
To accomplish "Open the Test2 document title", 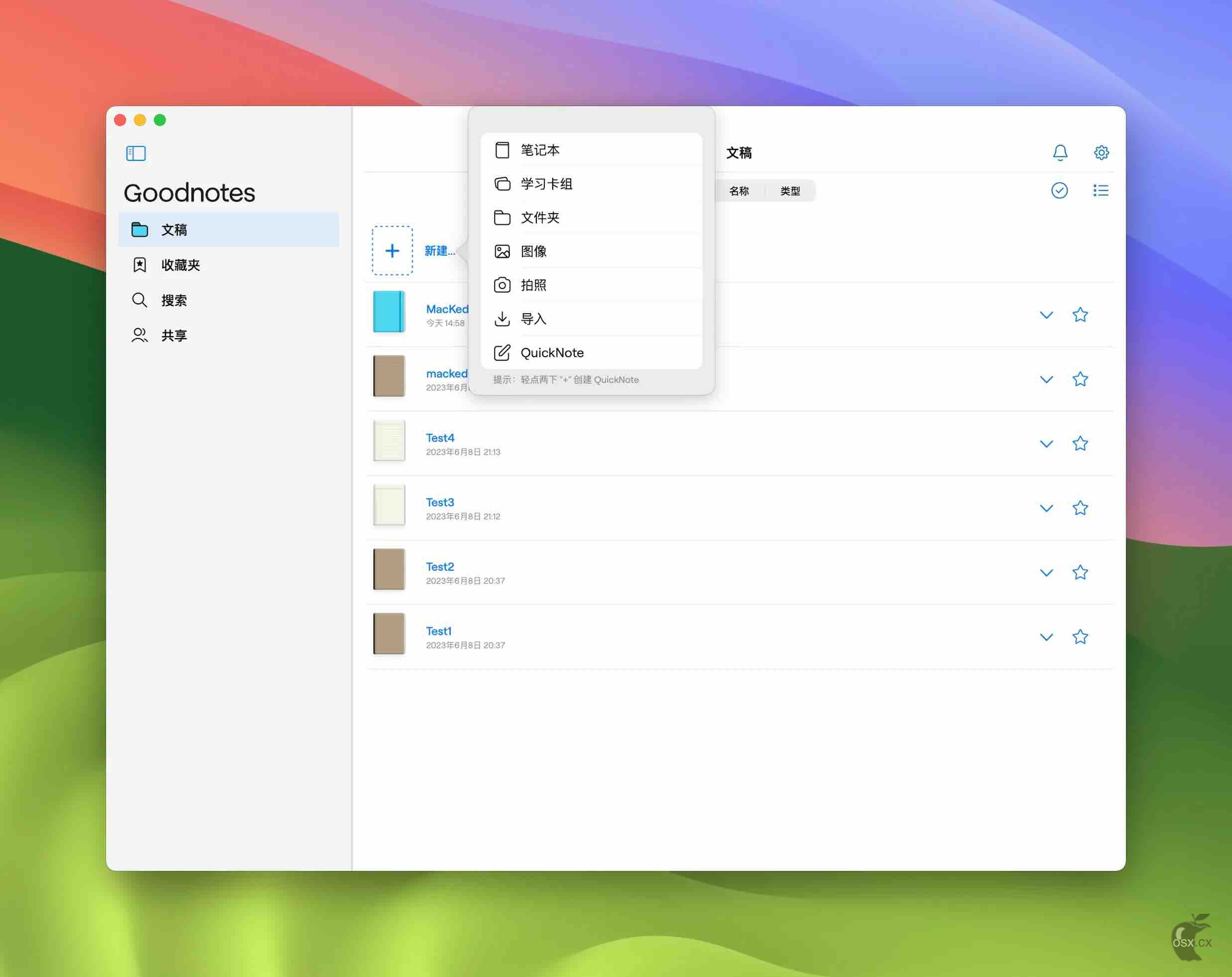I will [440, 567].
